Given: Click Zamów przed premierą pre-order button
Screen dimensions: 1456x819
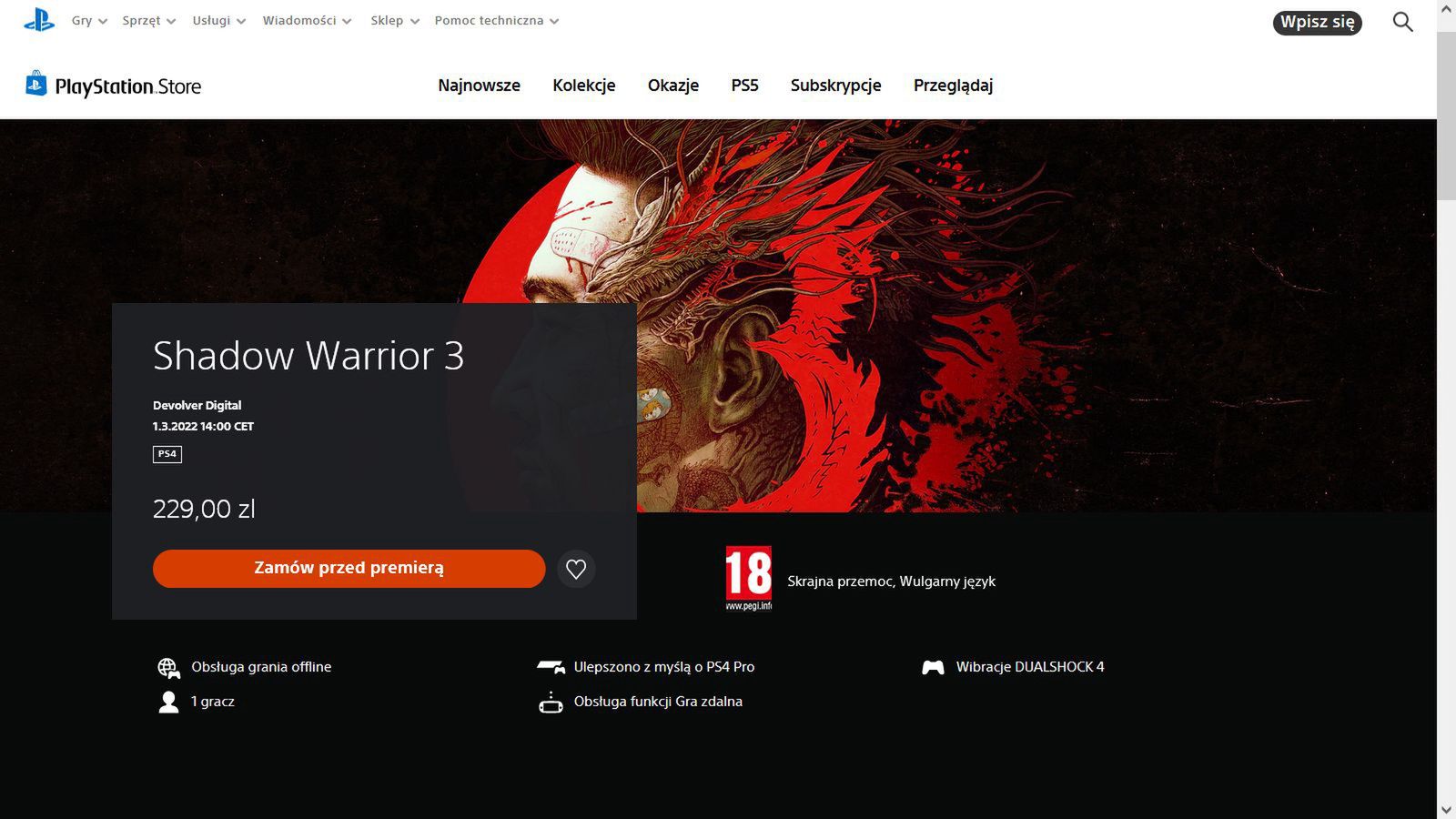Looking at the screenshot, I should (x=349, y=568).
